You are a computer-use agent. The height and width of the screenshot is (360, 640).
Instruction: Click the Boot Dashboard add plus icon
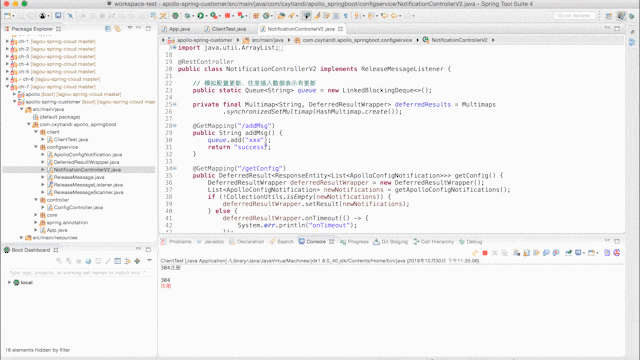pos(137,261)
